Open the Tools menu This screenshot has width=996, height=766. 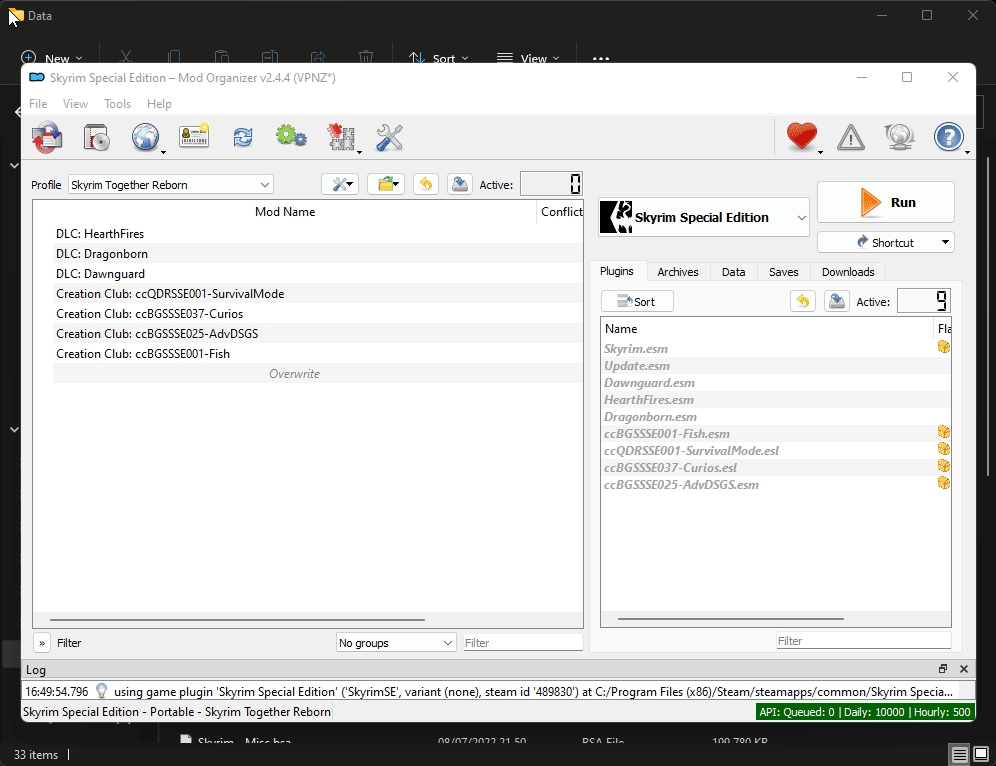117,104
